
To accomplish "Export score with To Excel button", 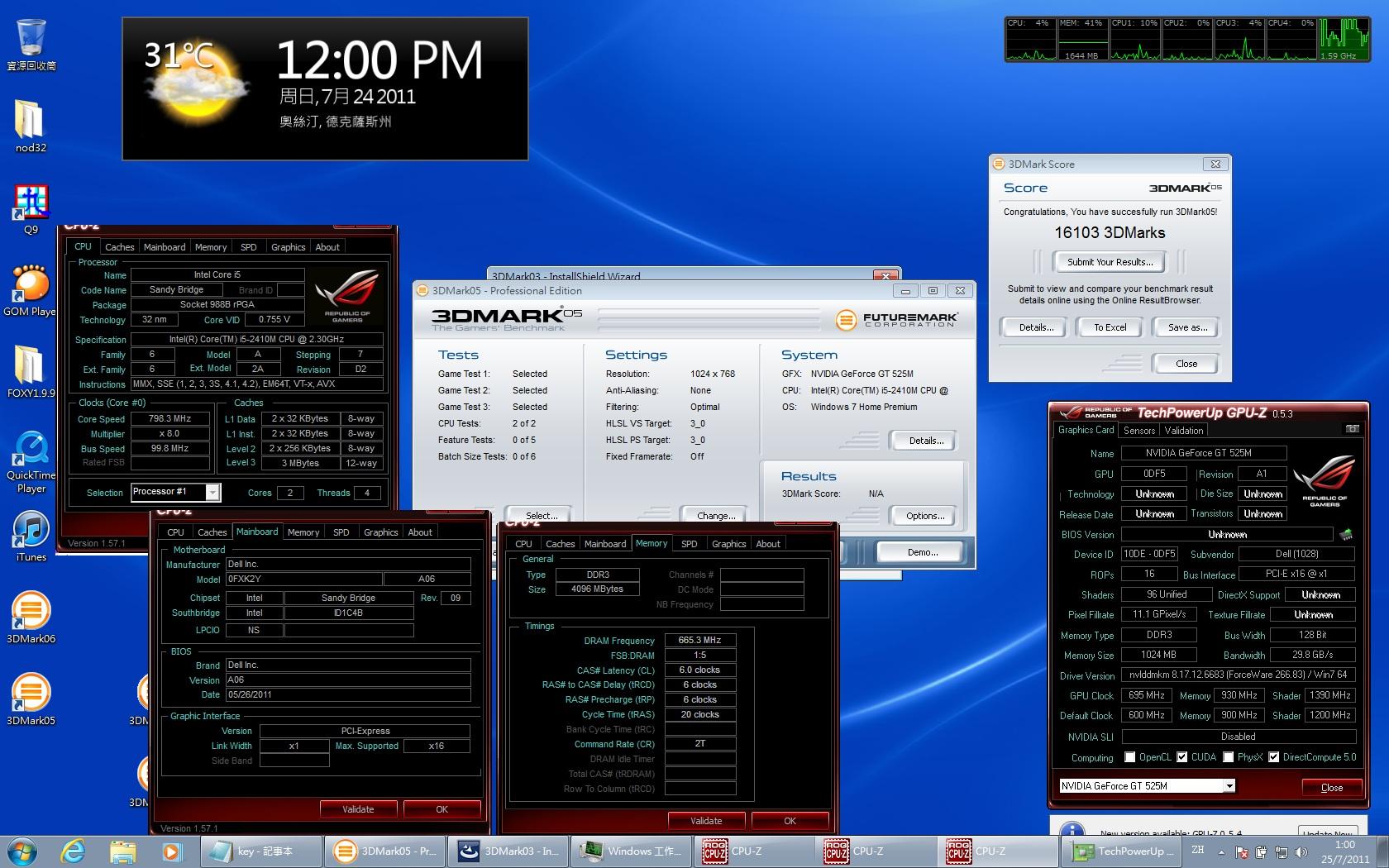I will pos(1110,327).
